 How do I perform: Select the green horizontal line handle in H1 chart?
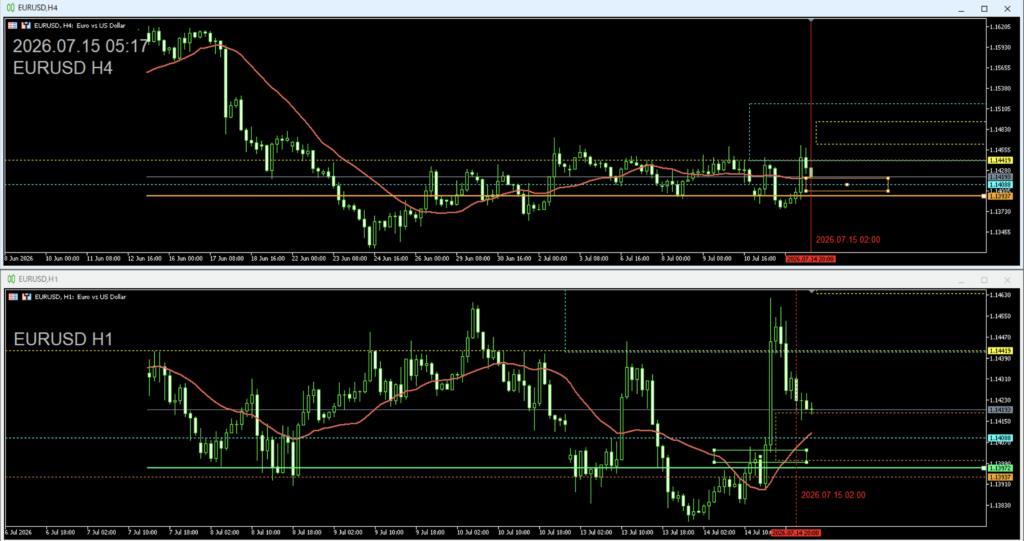(984, 468)
